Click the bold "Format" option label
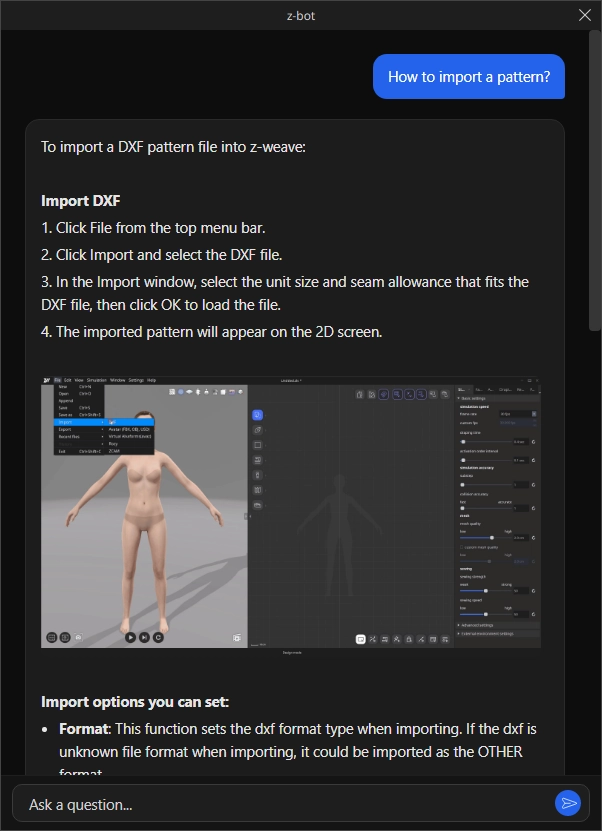602x831 pixels. pos(83,729)
